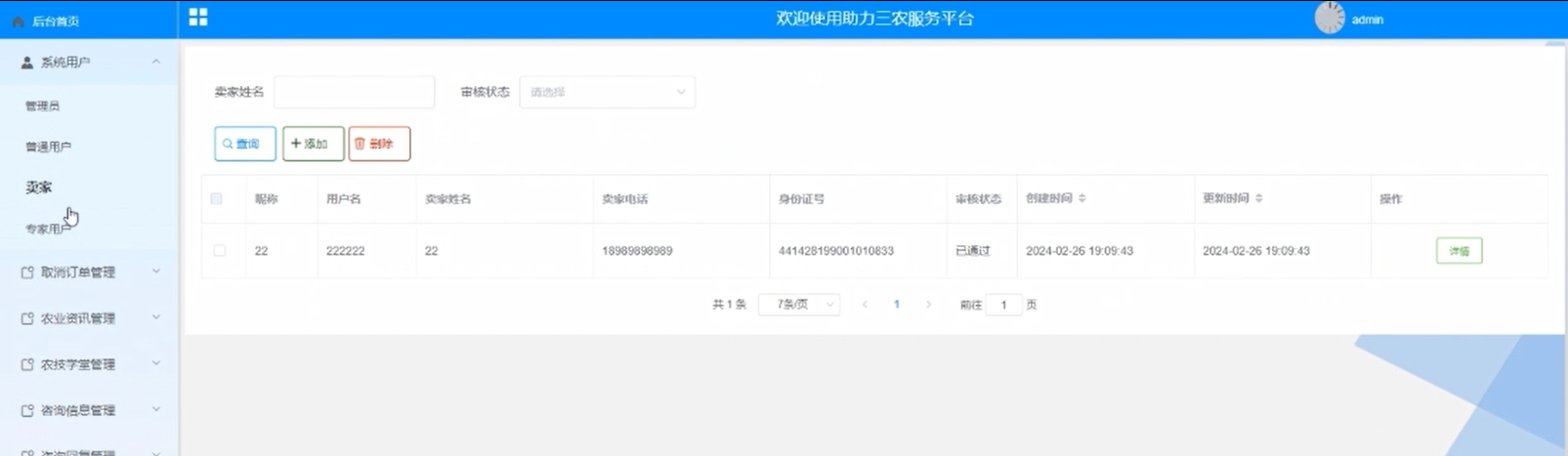The height and width of the screenshot is (456, 1568).
Task: Click the 身份证号 column header
Action: tap(801, 198)
